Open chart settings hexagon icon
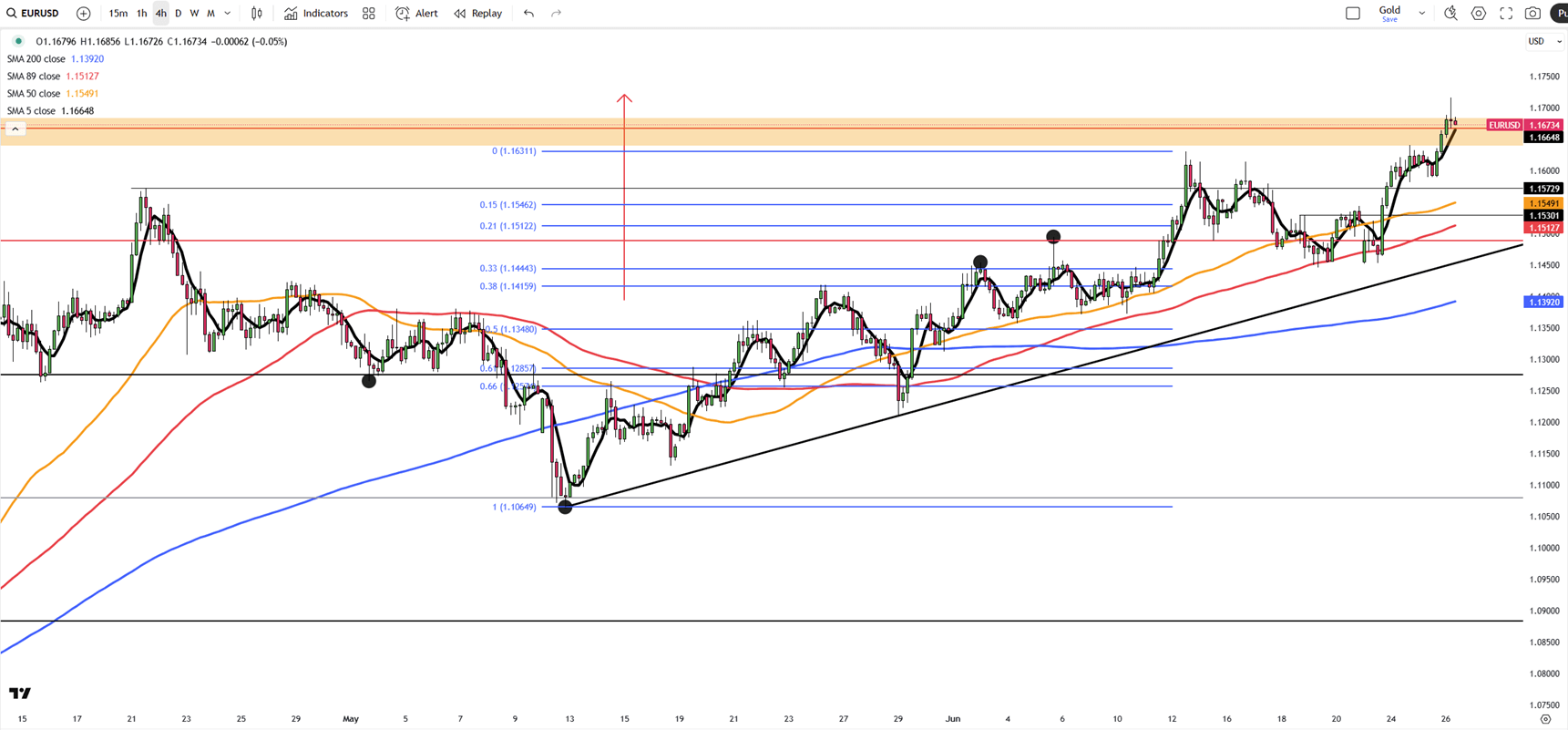Image resolution: width=1568 pixels, height=730 pixels. 1479,14
